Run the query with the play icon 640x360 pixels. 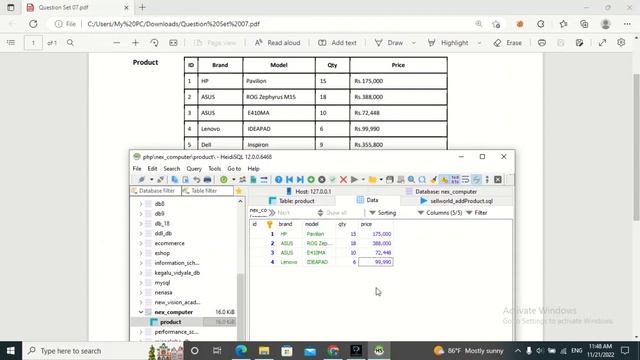point(354,180)
